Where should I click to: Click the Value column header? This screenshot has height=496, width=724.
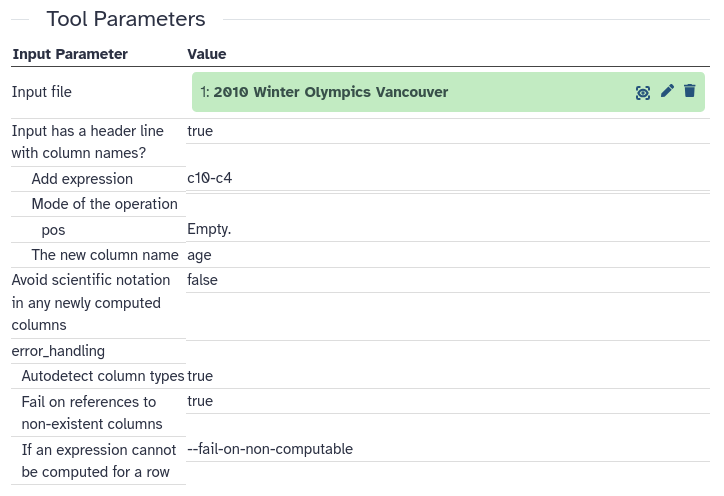point(206,54)
